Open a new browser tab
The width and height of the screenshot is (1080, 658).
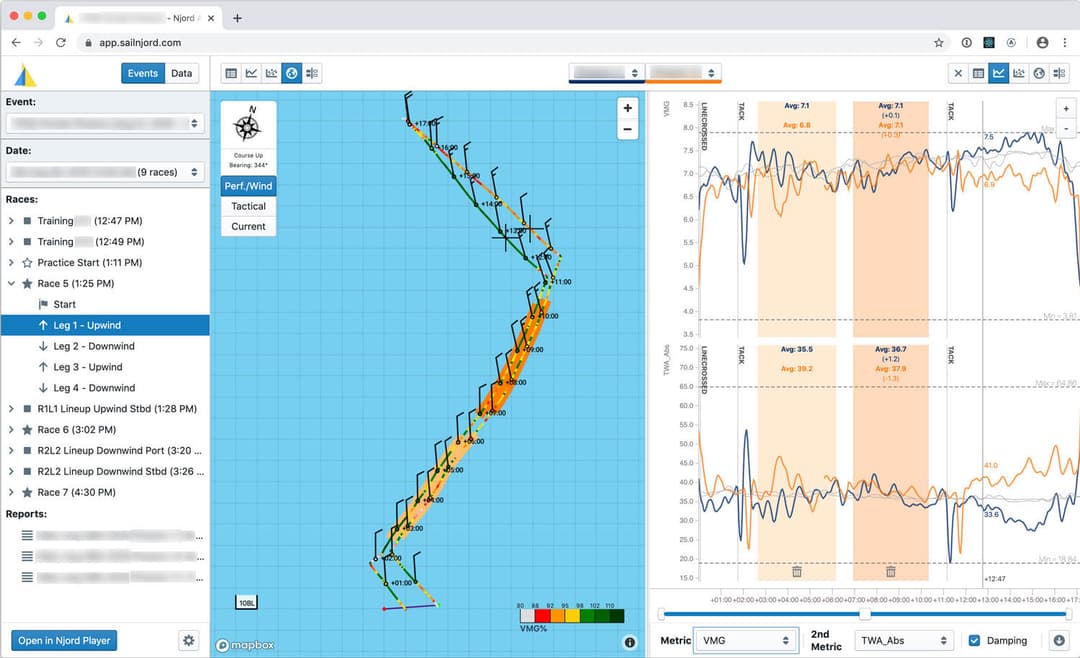coord(237,19)
